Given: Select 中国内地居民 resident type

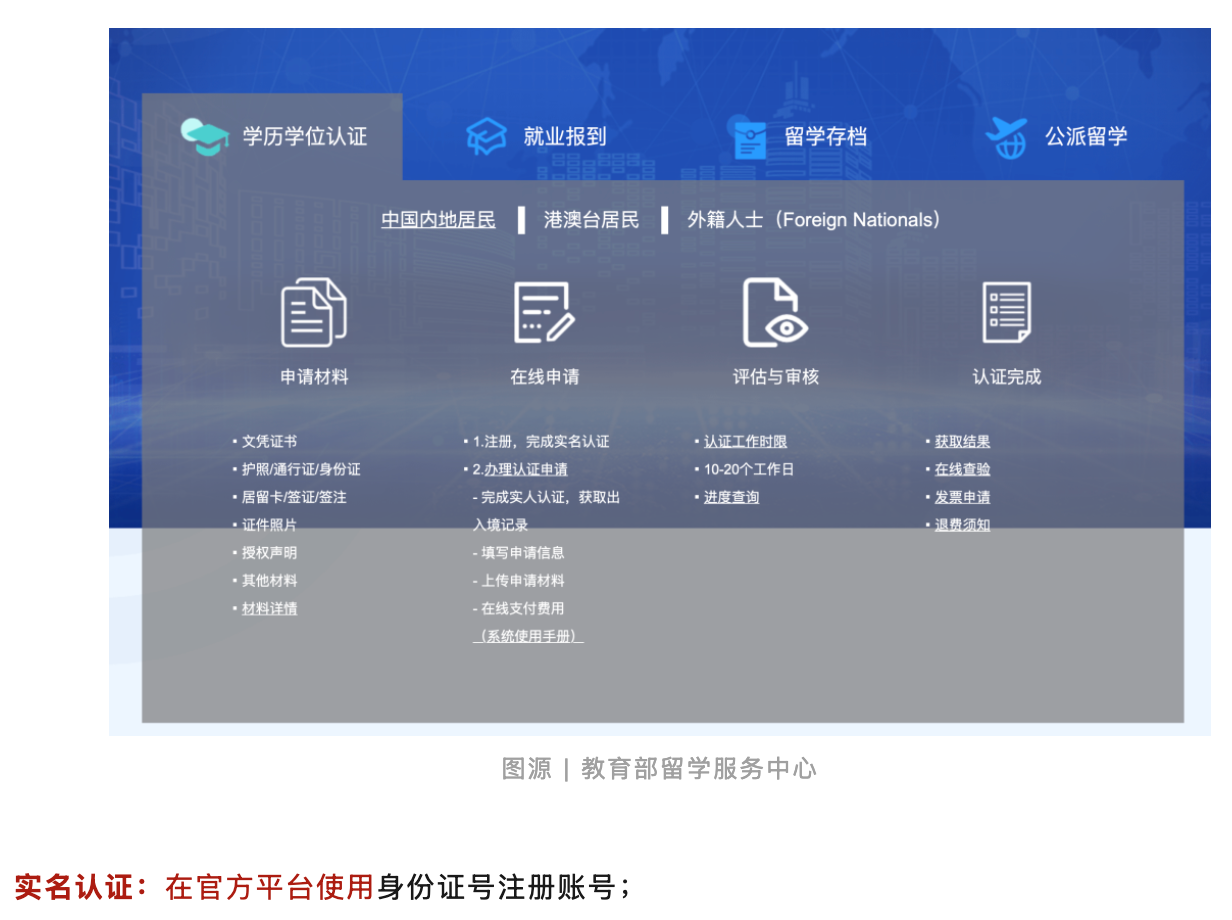Looking at the screenshot, I should (438, 220).
